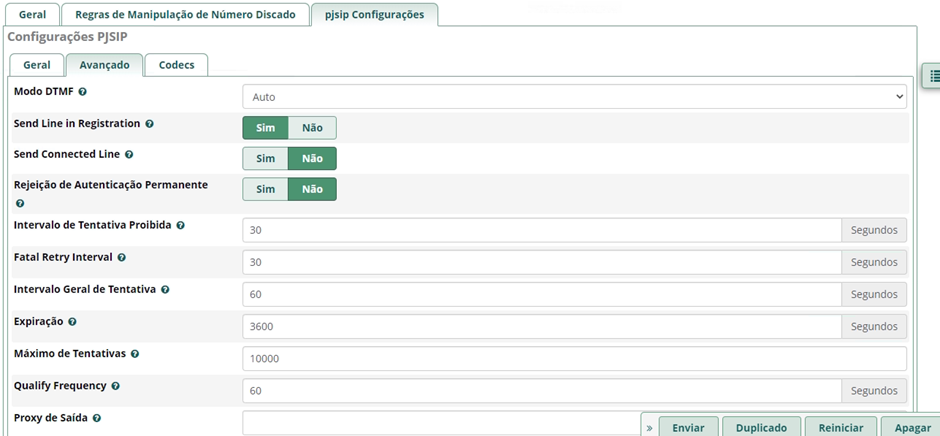Click help icon next to Expiração
Viewport: 940px width, 436px height.
click(x=73, y=322)
